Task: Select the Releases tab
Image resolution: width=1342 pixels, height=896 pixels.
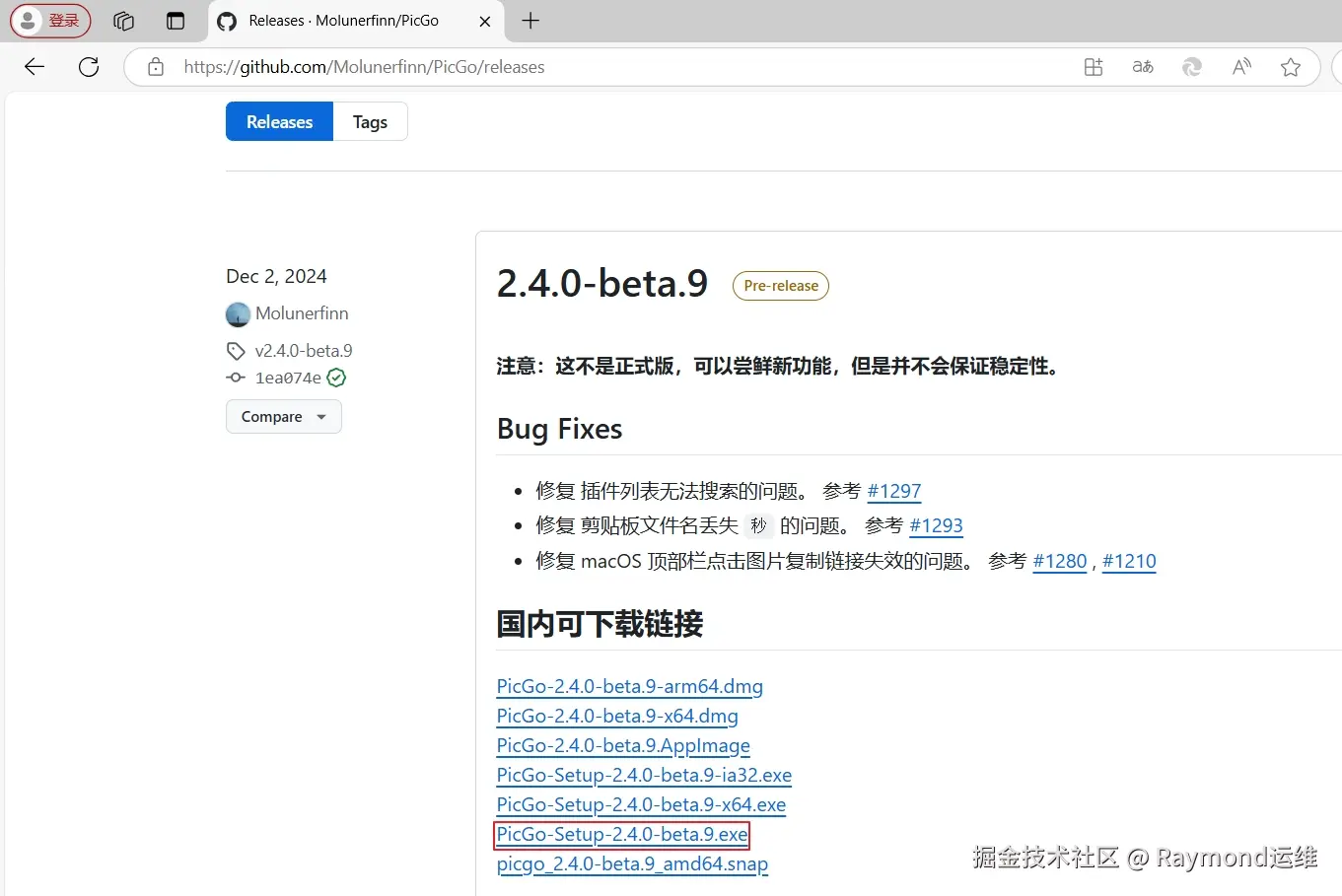Action: click(x=279, y=122)
